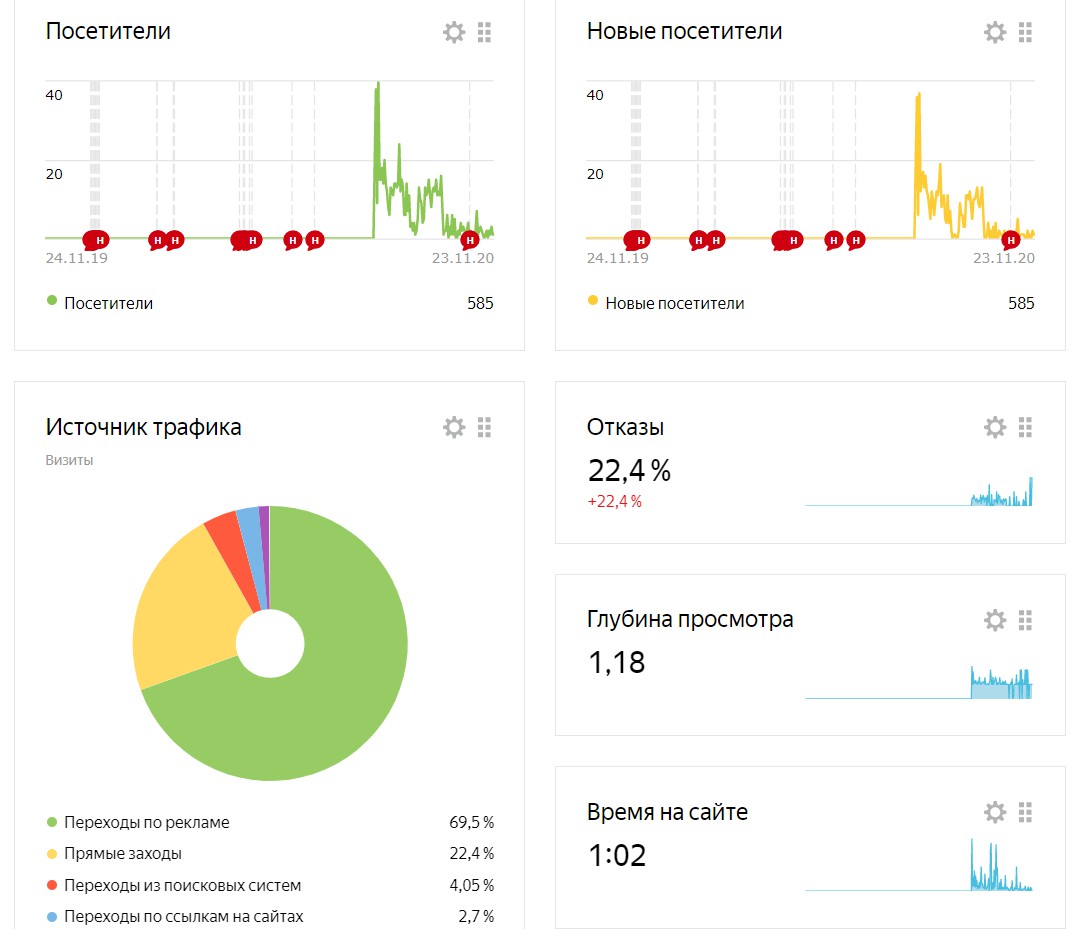The image size is (1072, 929).
Task: Open the Источник трафика widget title
Action: pyautogui.click(x=144, y=427)
